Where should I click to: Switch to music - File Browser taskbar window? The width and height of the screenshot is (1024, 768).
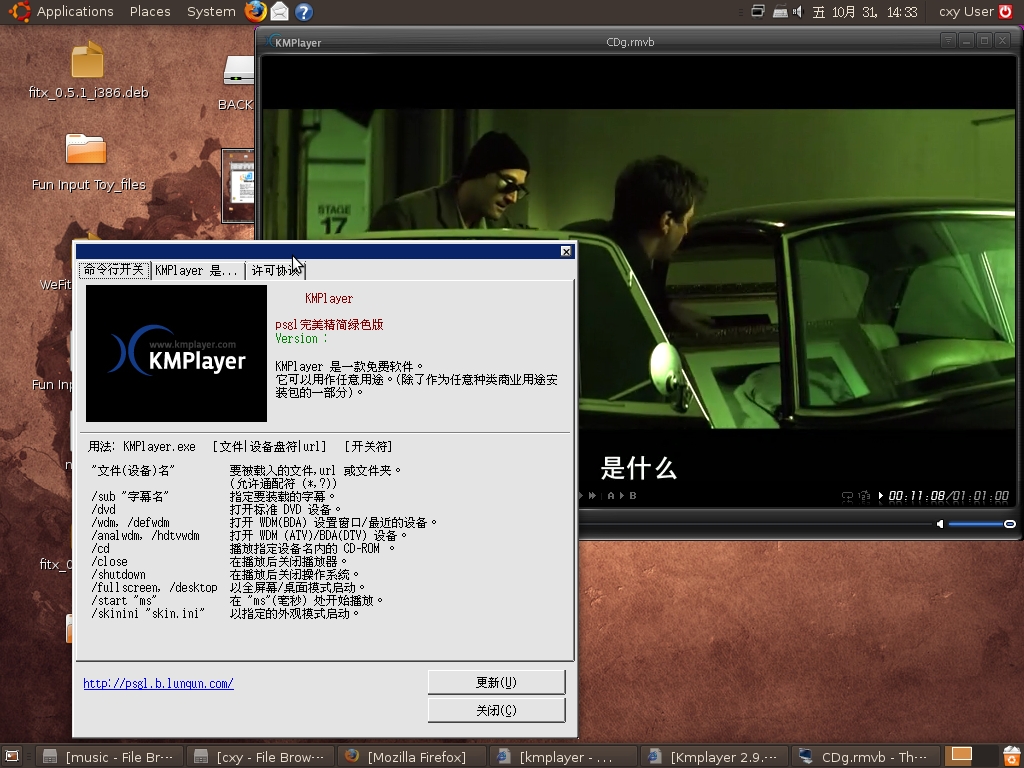coord(109,757)
